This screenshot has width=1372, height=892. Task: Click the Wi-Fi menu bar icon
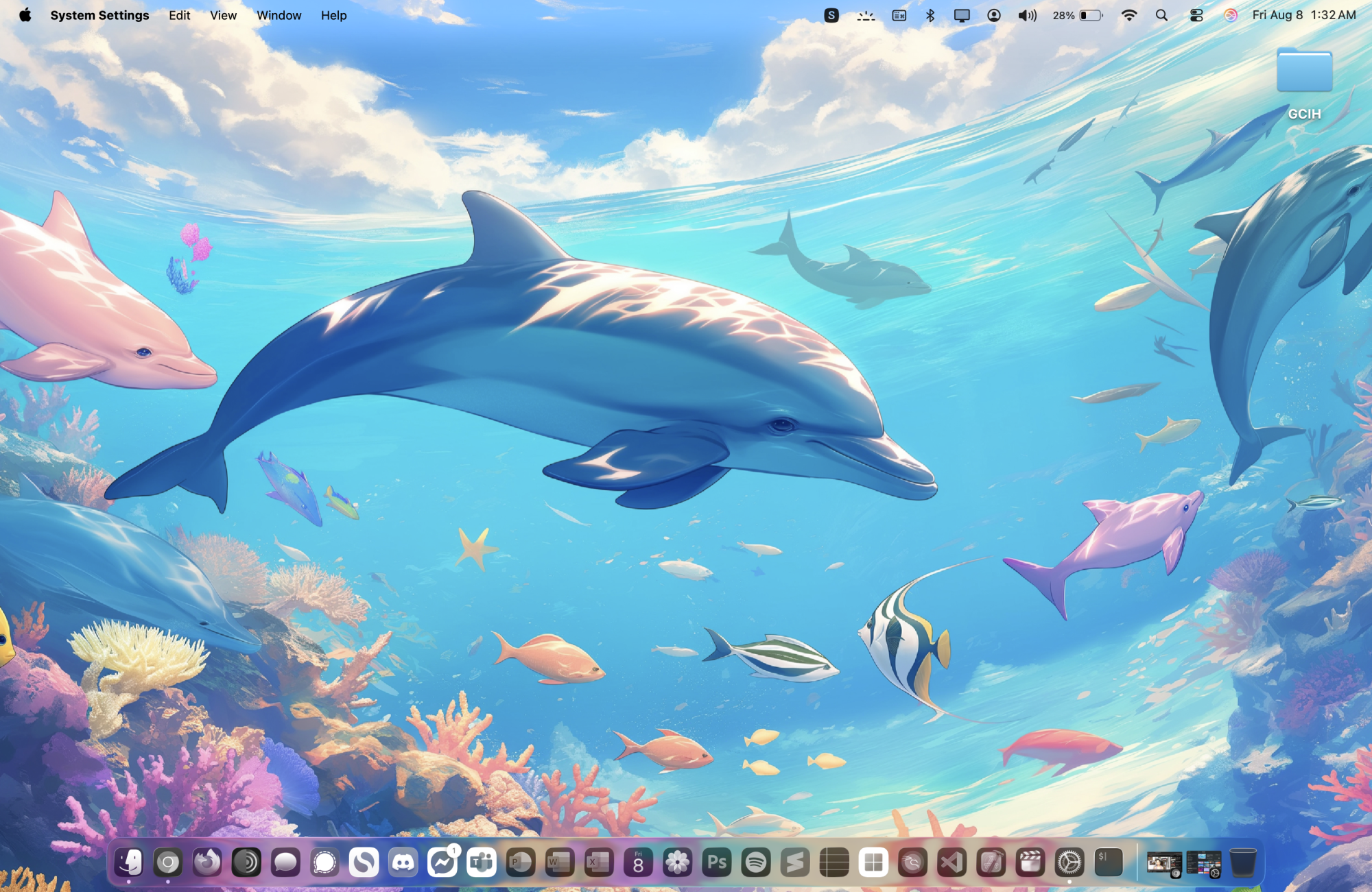click(x=1128, y=15)
